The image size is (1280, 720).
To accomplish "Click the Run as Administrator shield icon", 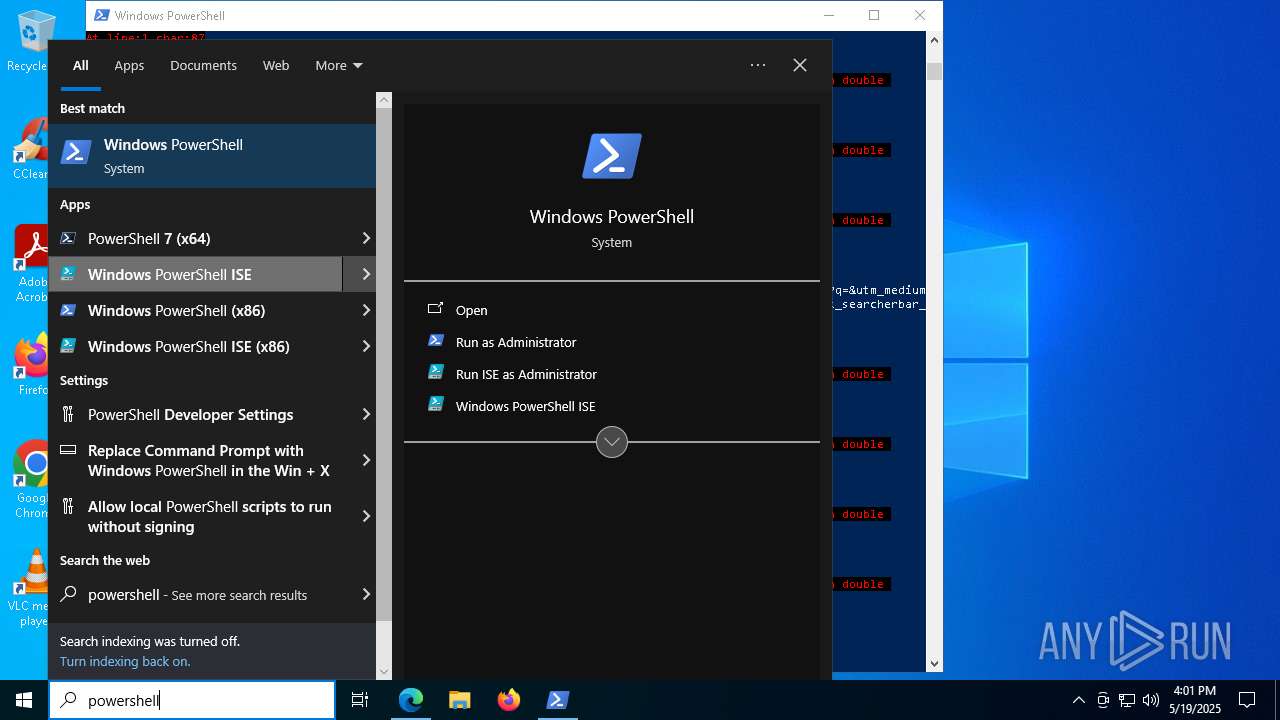I will (435, 341).
